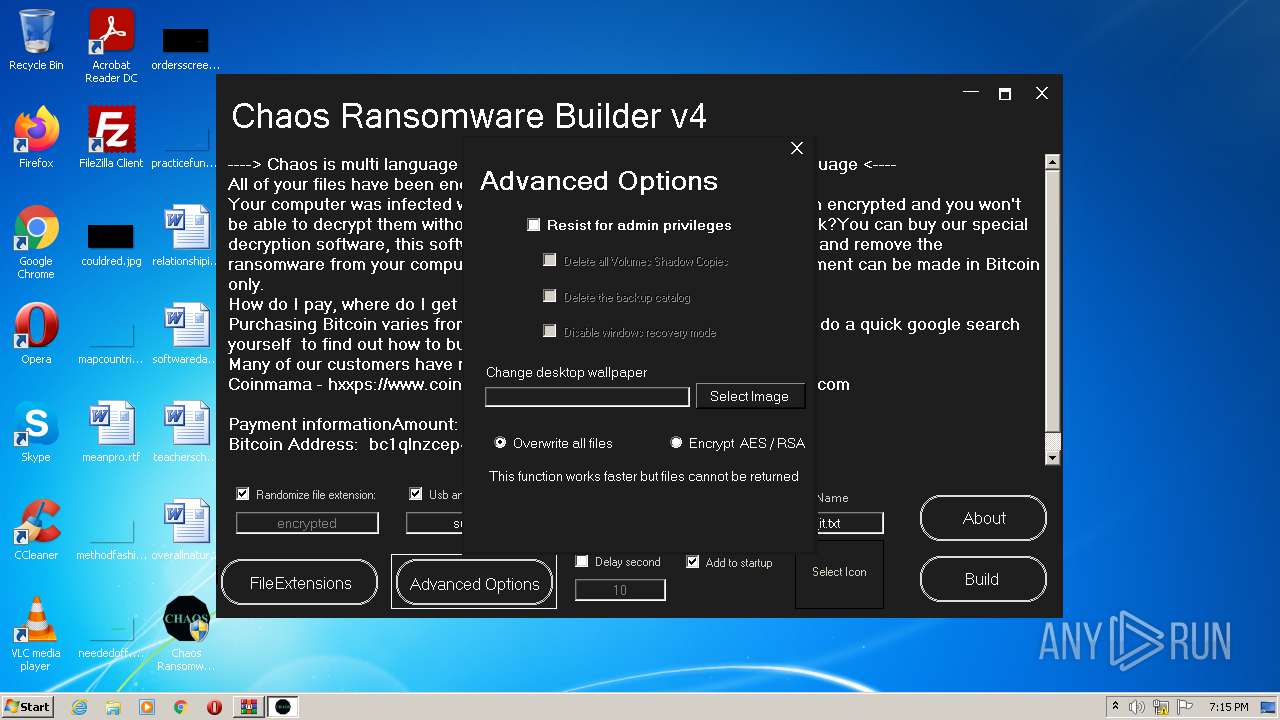Viewport: 1280px width, 720px height.
Task: Click the Advanced Options button
Action: click(x=474, y=584)
